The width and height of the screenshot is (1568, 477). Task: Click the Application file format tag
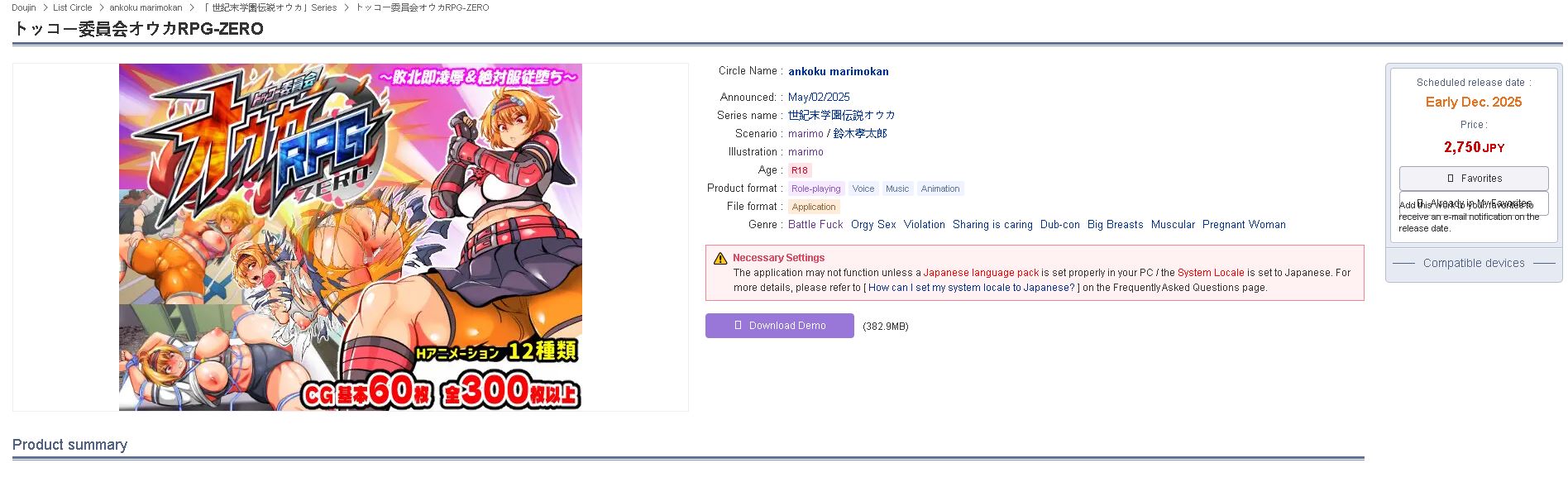[x=814, y=207]
